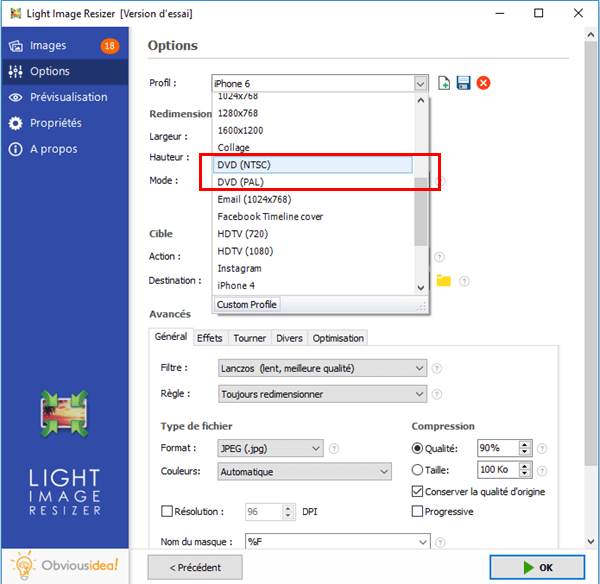Open help icon next to Destination folder

pyautogui.click(x=464, y=281)
